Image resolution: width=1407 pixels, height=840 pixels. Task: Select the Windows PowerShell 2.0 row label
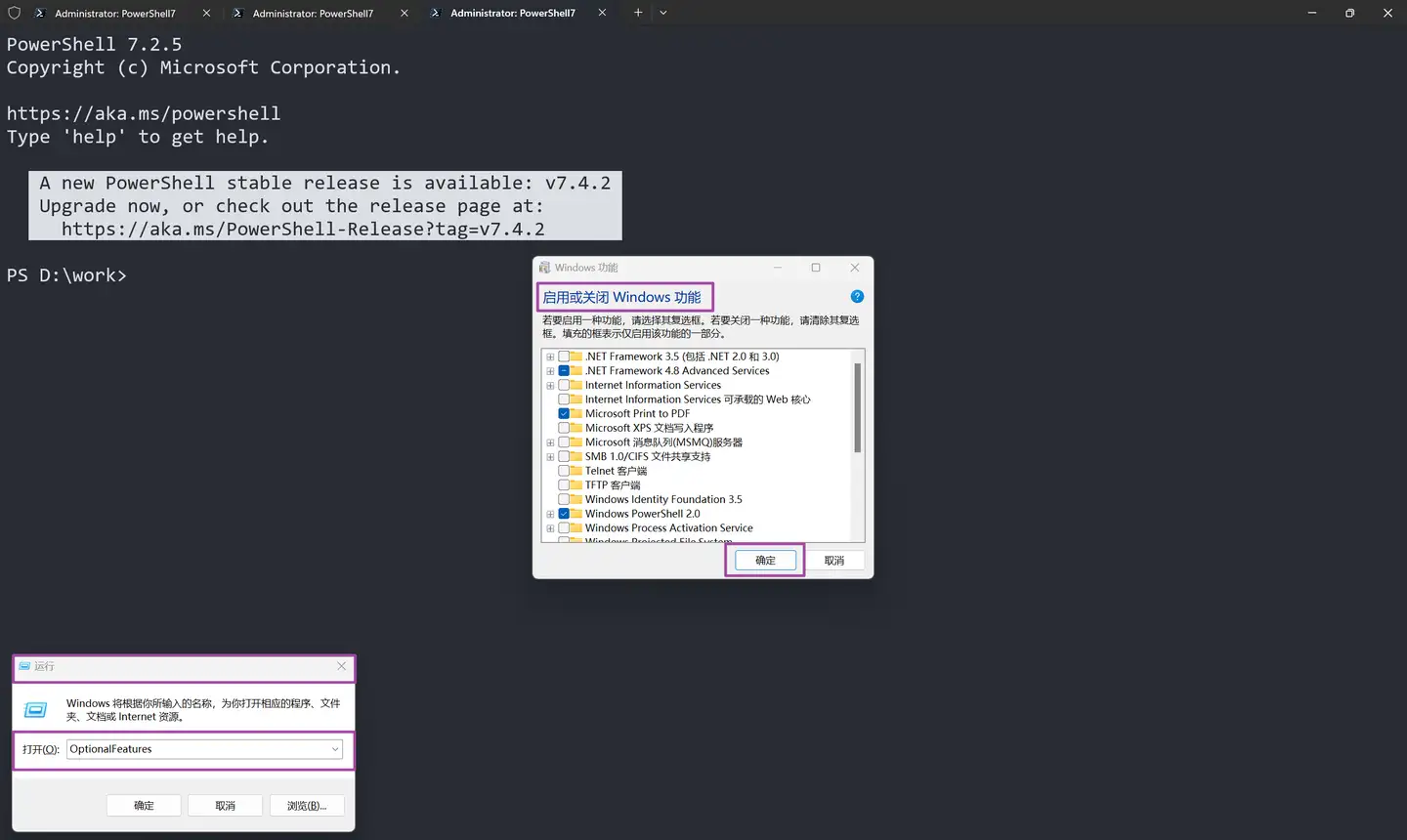click(642, 514)
